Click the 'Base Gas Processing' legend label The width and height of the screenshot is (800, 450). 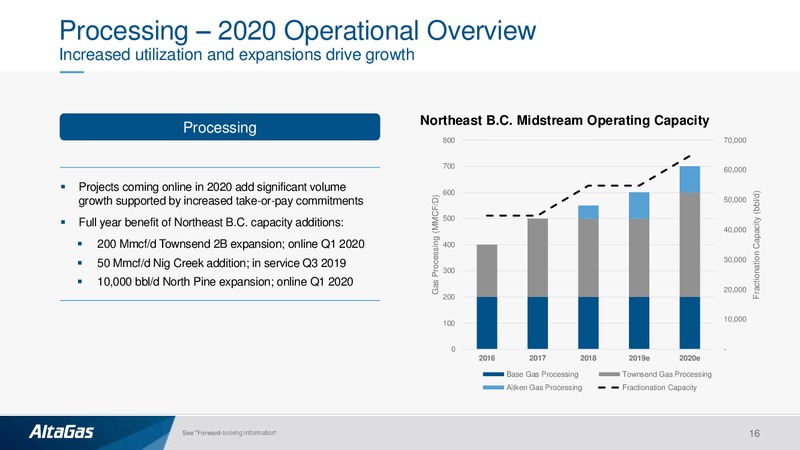point(542,374)
